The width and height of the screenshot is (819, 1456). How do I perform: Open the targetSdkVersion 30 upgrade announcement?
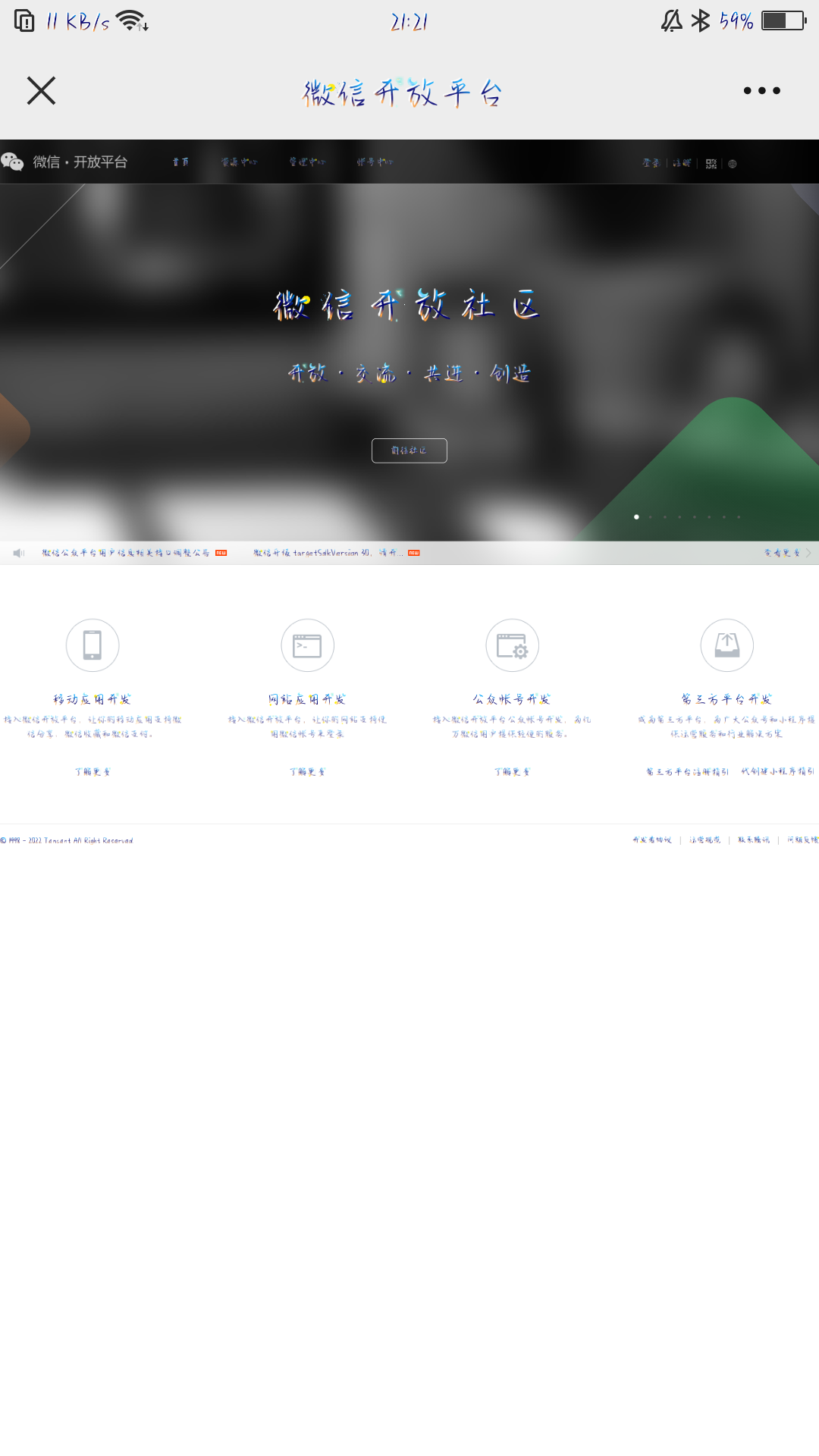click(x=328, y=553)
